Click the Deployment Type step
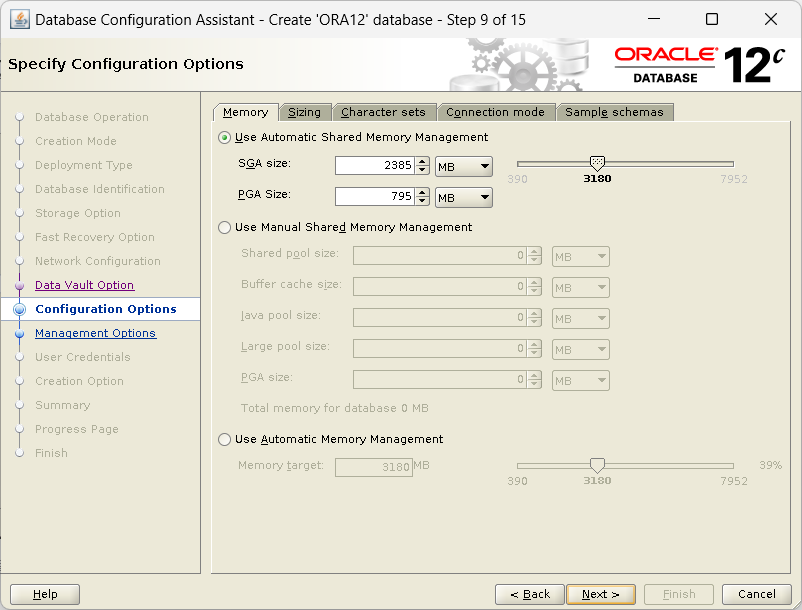The height and width of the screenshot is (610, 802). pos(83,165)
